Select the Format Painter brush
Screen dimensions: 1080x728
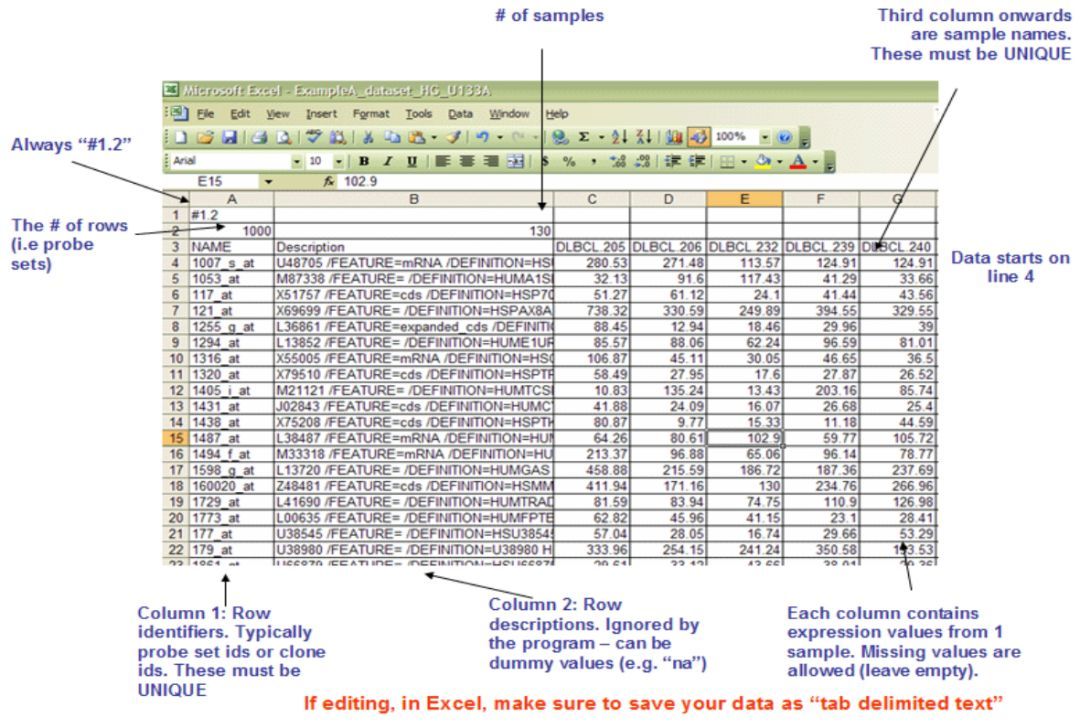click(x=453, y=137)
